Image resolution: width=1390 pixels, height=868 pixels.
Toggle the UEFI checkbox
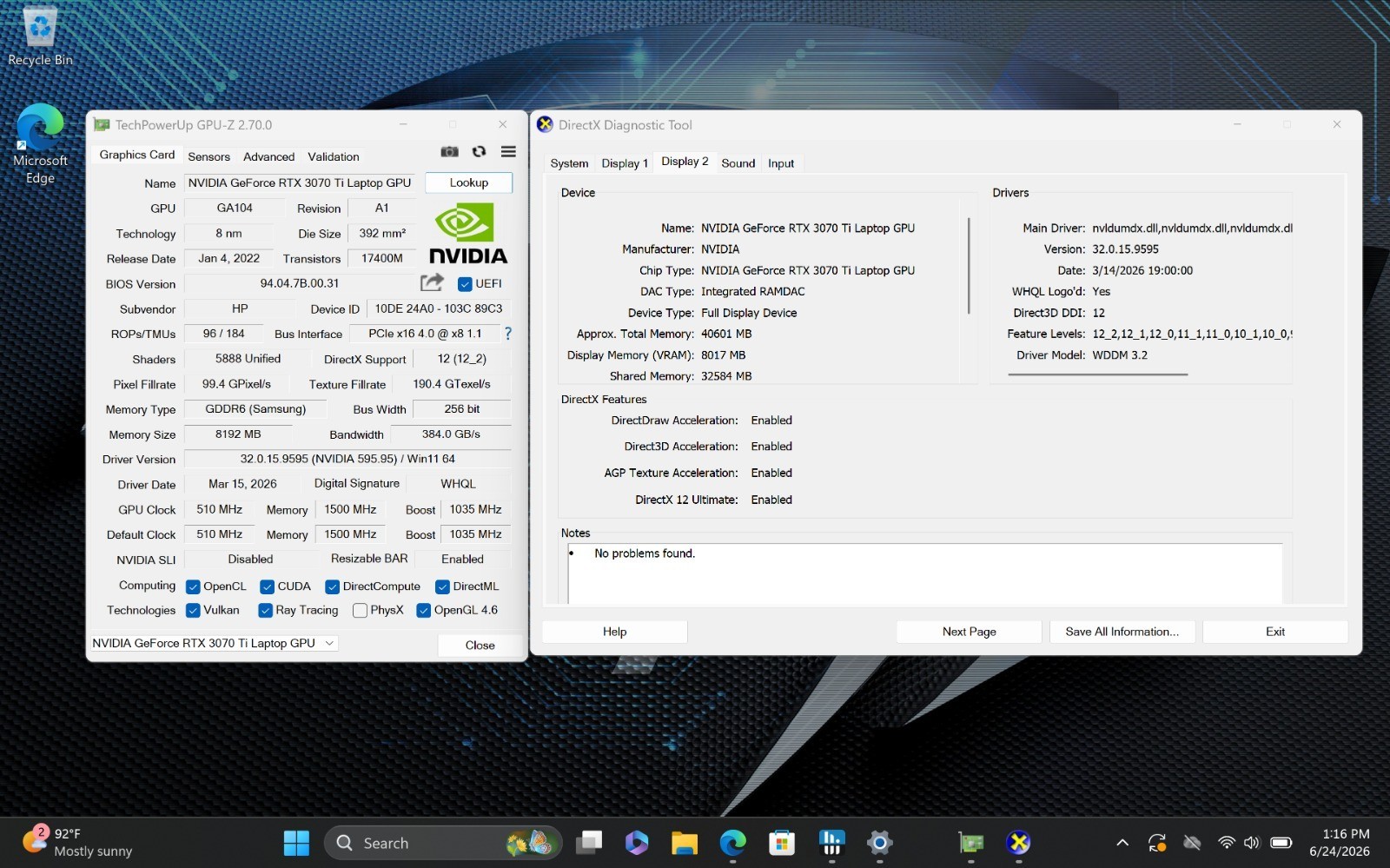[x=465, y=284]
